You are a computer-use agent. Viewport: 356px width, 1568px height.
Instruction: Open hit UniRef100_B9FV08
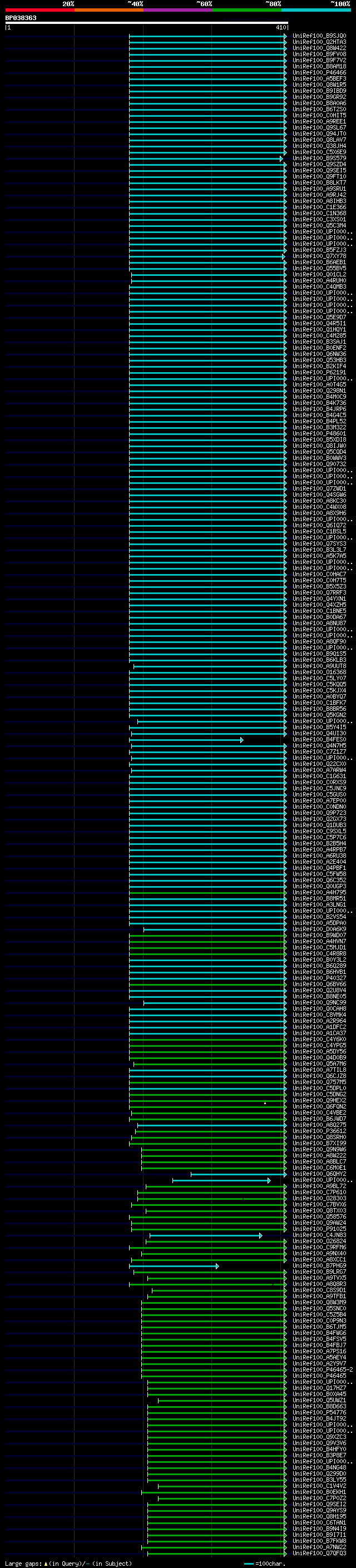(319, 54)
